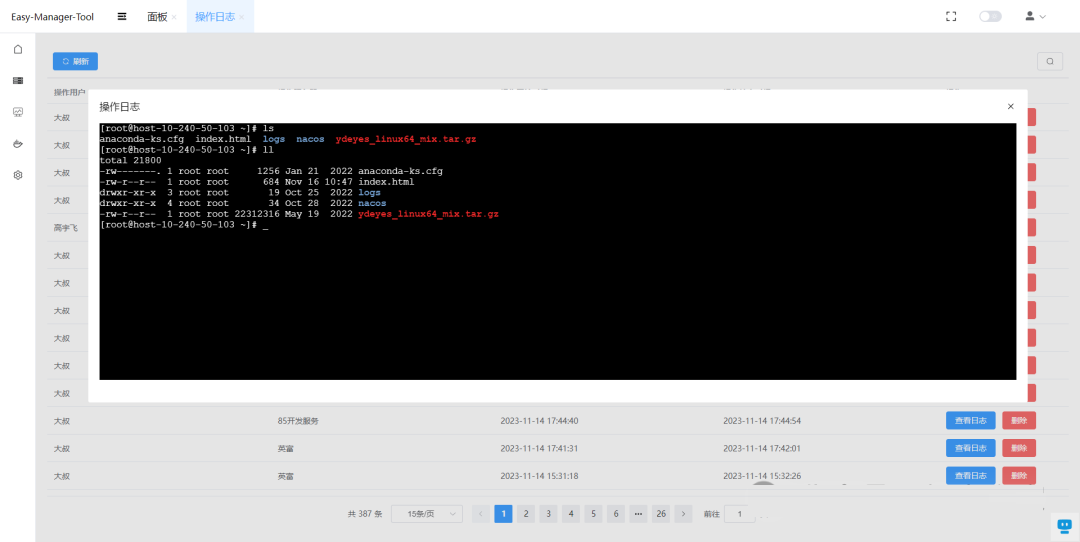Viewport: 1080px width, 542px height.
Task: Toggle the theme switch in the header
Action: tap(990, 16)
